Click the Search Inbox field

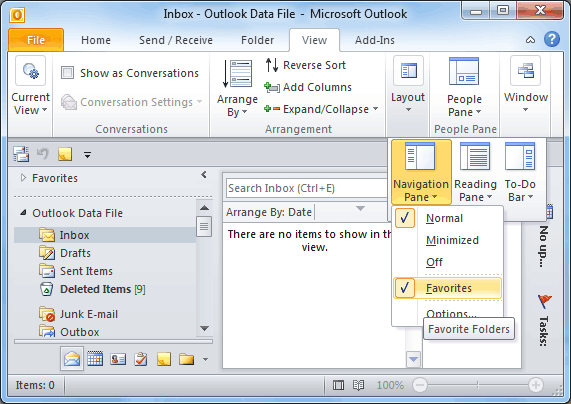(307, 188)
